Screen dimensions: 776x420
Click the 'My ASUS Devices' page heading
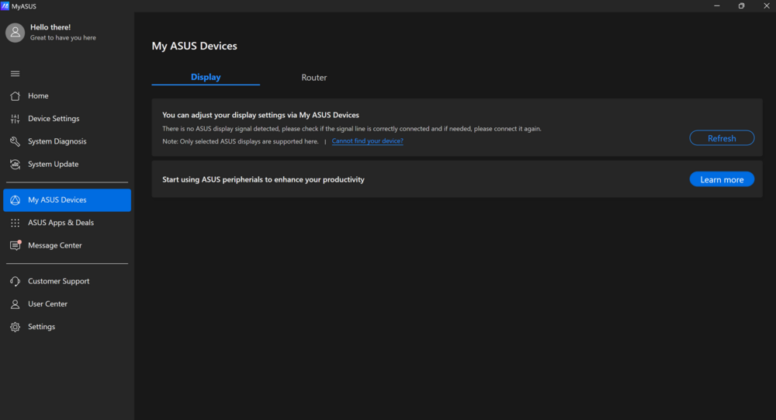click(x=194, y=46)
